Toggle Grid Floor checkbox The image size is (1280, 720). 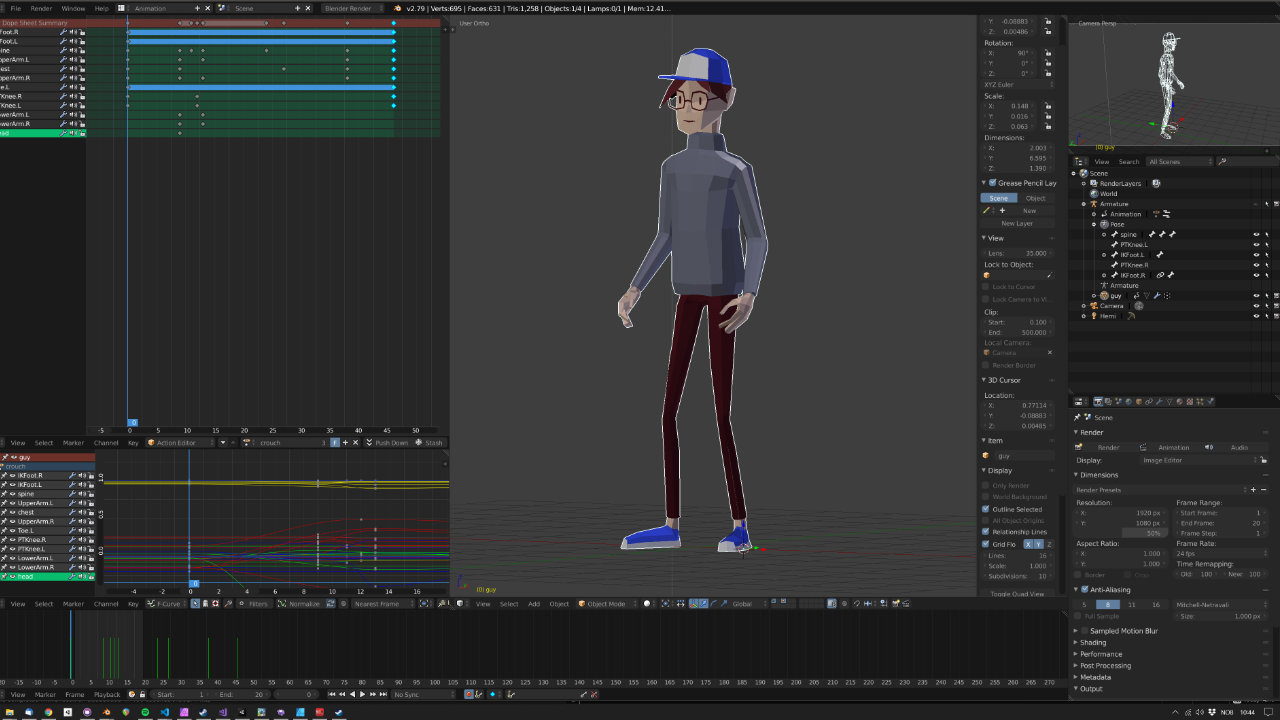point(986,544)
